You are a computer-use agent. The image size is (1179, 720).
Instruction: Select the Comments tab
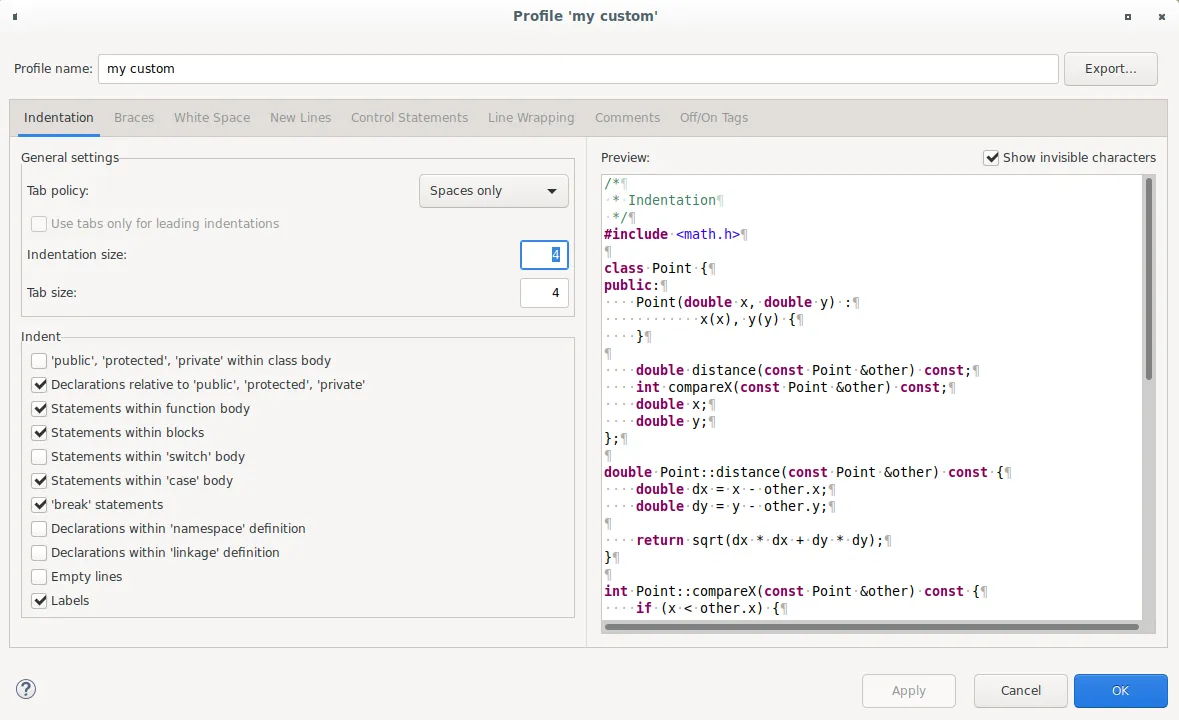click(x=627, y=117)
